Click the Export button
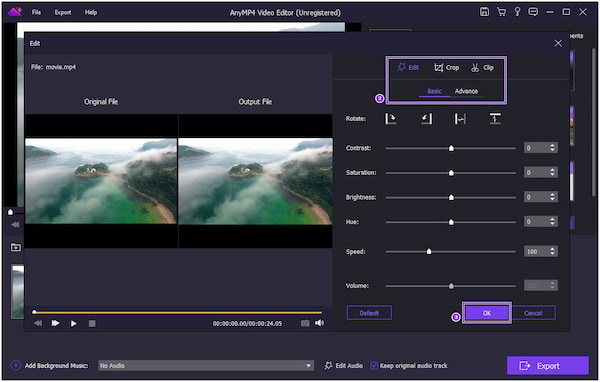Image resolution: width=600 pixels, height=382 pixels. (548, 366)
